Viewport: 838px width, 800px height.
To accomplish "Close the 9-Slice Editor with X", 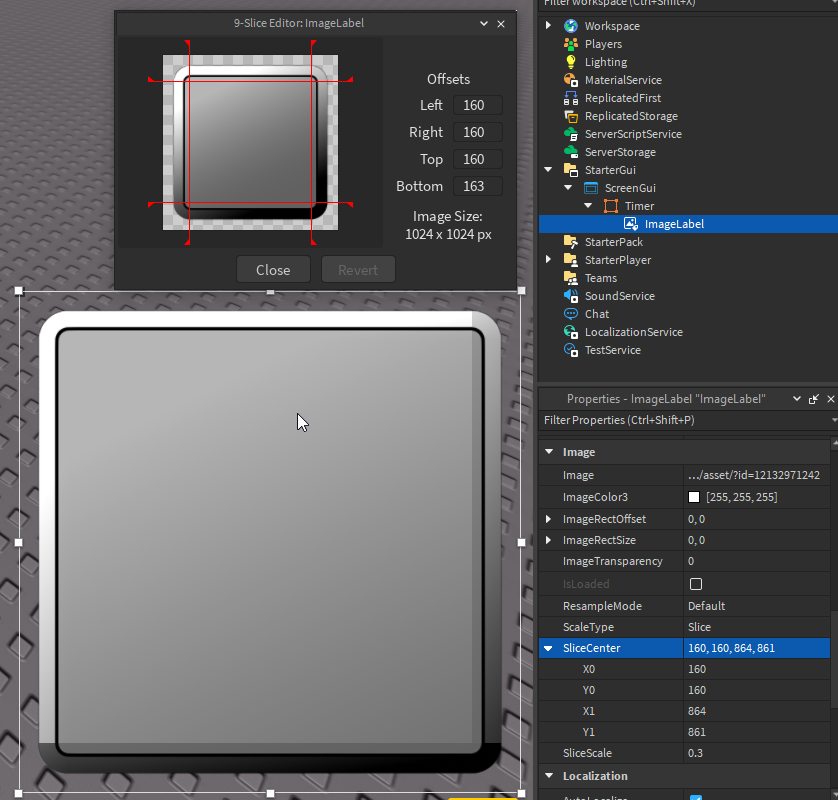I will (x=501, y=24).
